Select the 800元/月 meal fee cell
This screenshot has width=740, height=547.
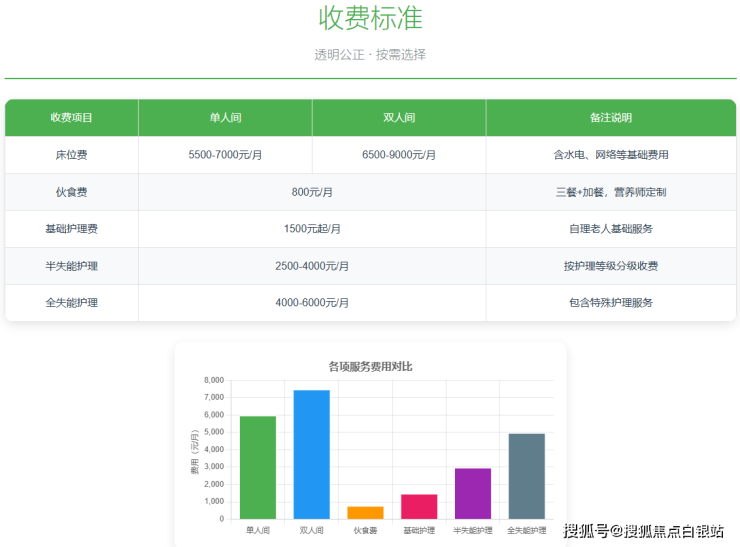[x=312, y=192]
